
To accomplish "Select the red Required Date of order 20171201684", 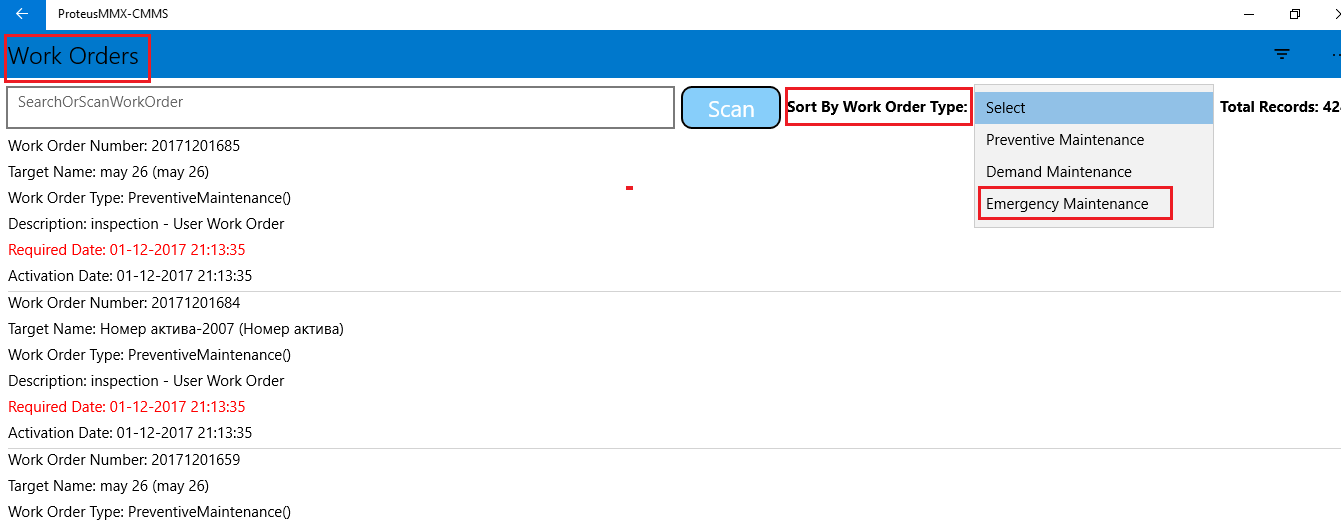I will [127, 407].
